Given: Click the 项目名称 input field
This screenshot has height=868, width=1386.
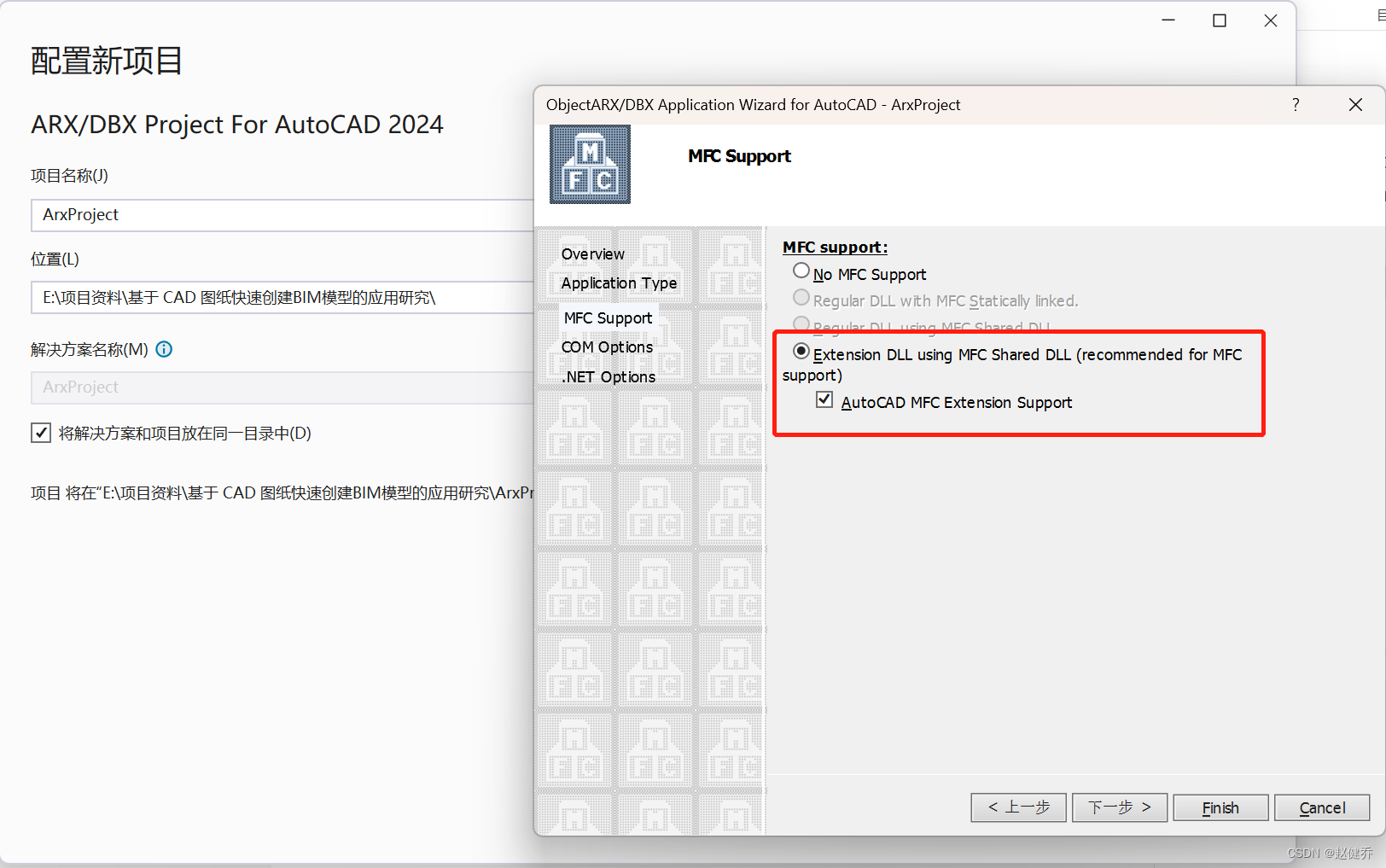Looking at the screenshot, I should [x=282, y=215].
